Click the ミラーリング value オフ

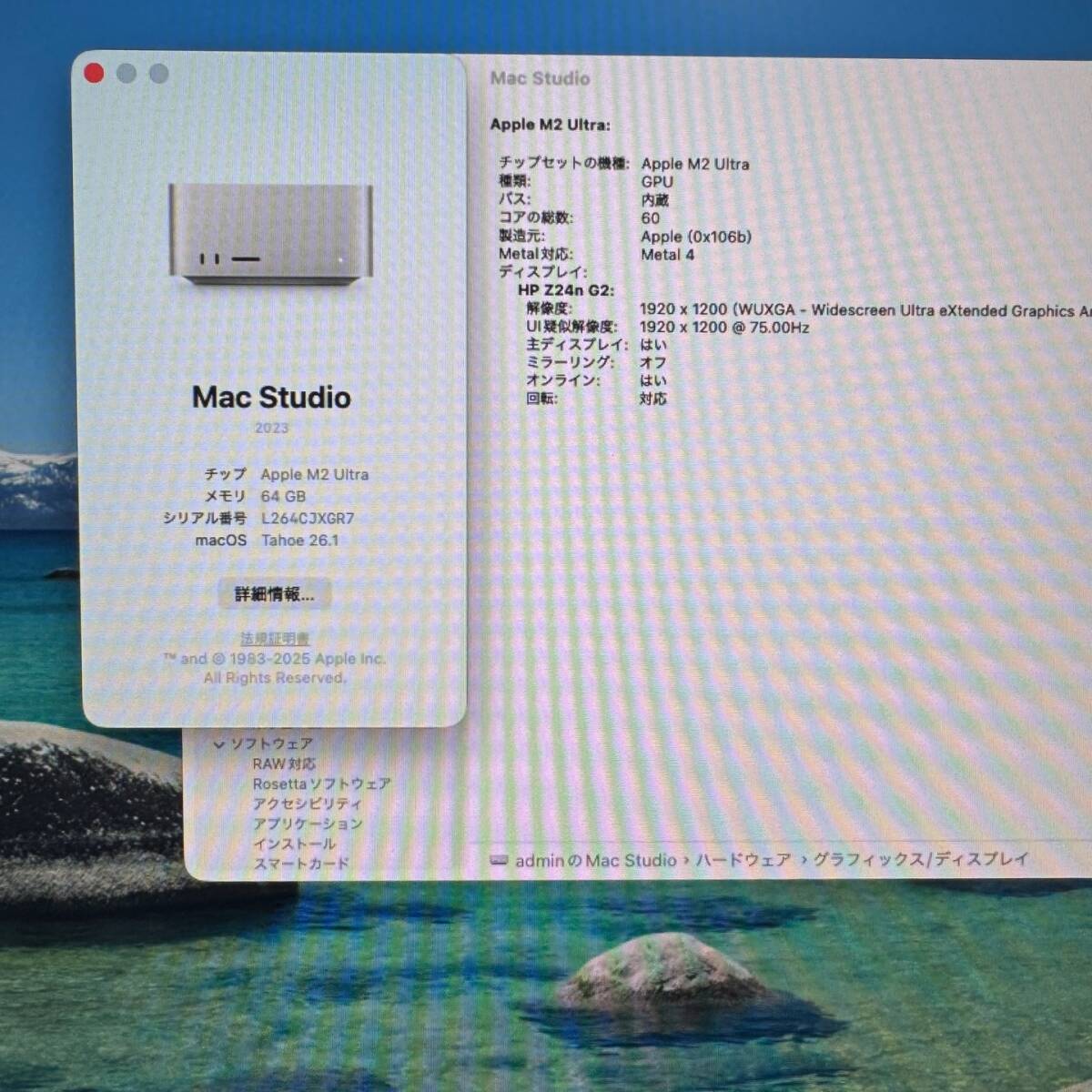[652, 362]
